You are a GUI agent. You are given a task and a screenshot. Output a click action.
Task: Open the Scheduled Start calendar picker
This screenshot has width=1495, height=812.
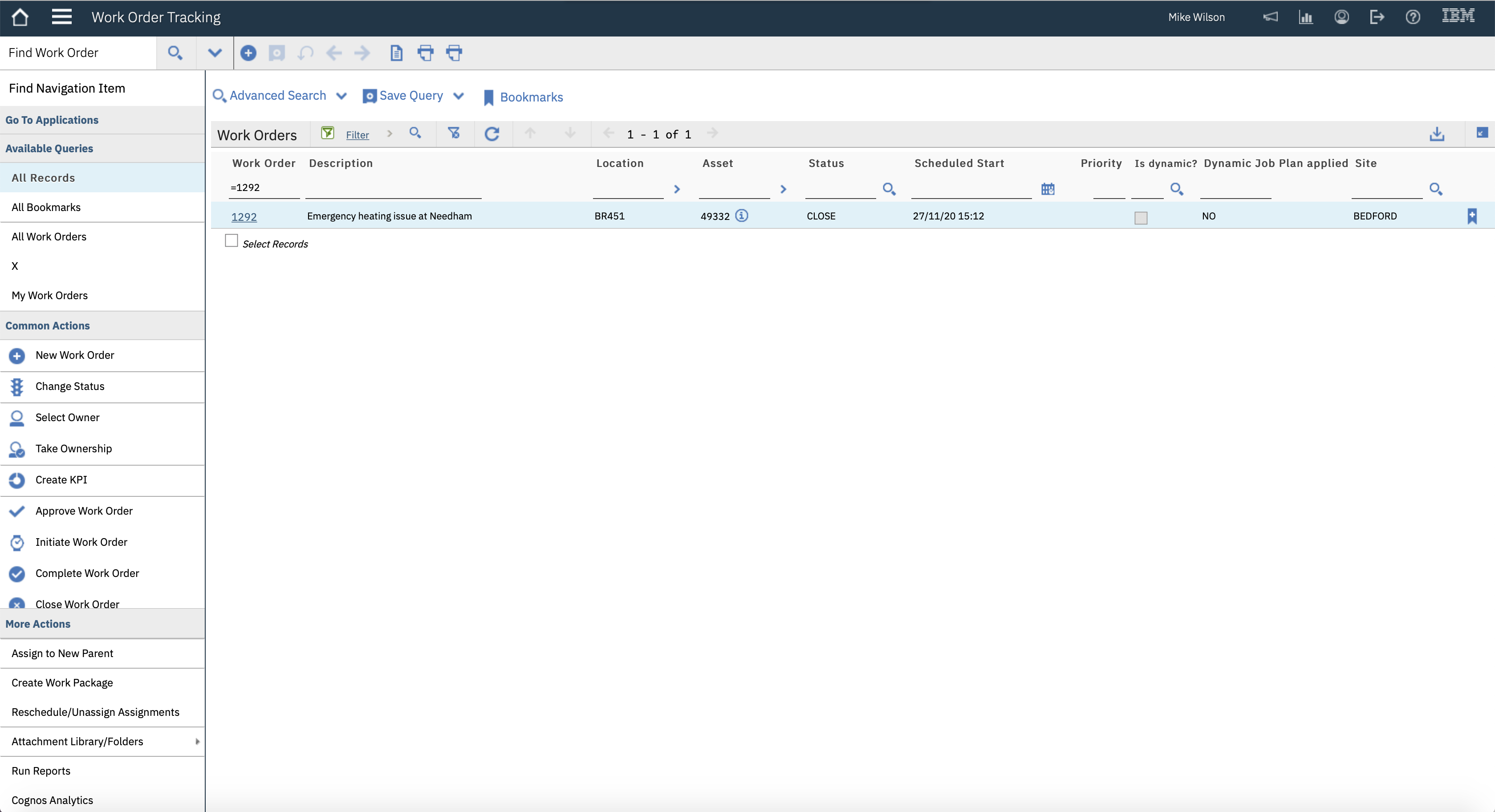point(1048,189)
